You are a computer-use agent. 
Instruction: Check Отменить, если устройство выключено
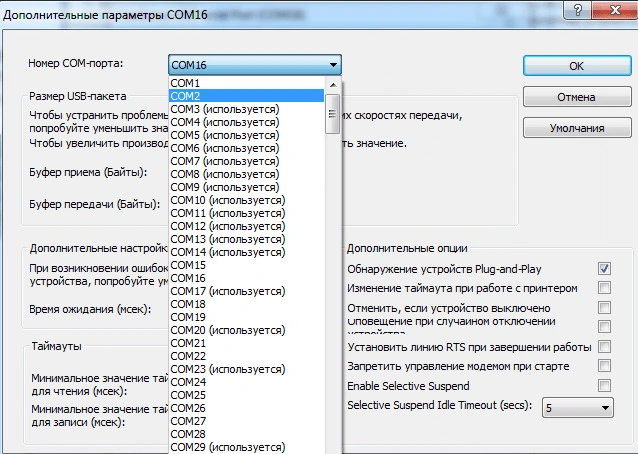point(604,307)
